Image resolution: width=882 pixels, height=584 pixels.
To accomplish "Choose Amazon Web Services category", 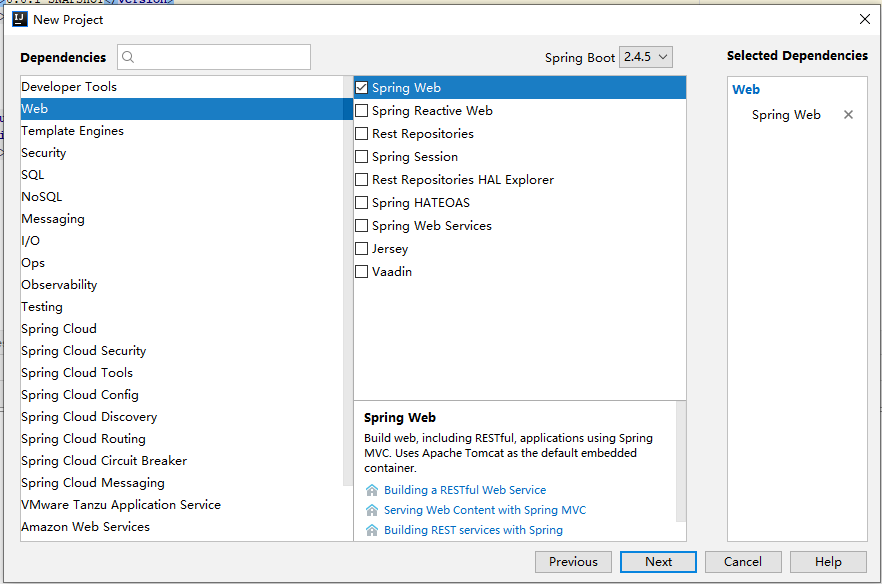I will [x=182, y=527].
